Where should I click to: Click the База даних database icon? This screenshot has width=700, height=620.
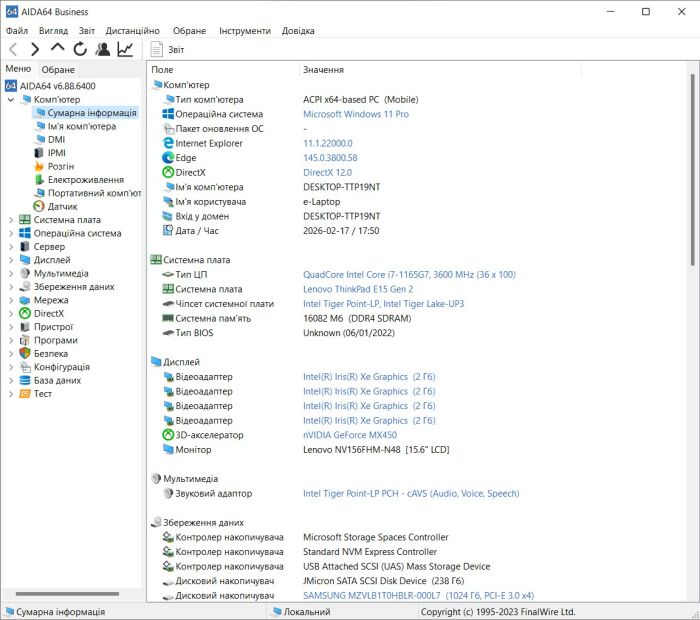click(25, 380)
